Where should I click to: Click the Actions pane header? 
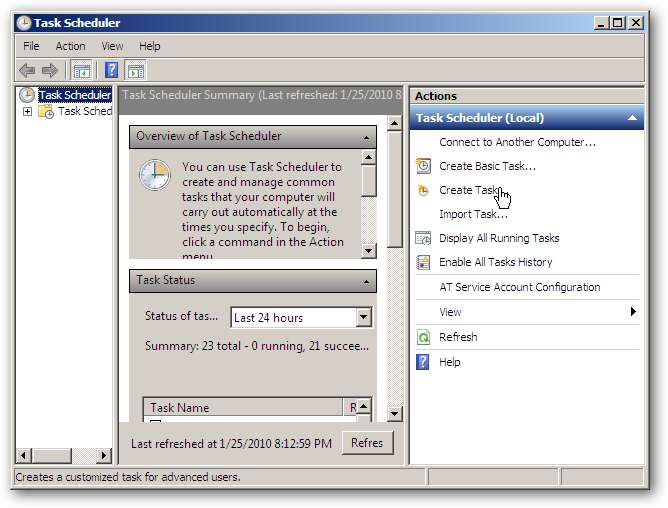click(527, 96)
